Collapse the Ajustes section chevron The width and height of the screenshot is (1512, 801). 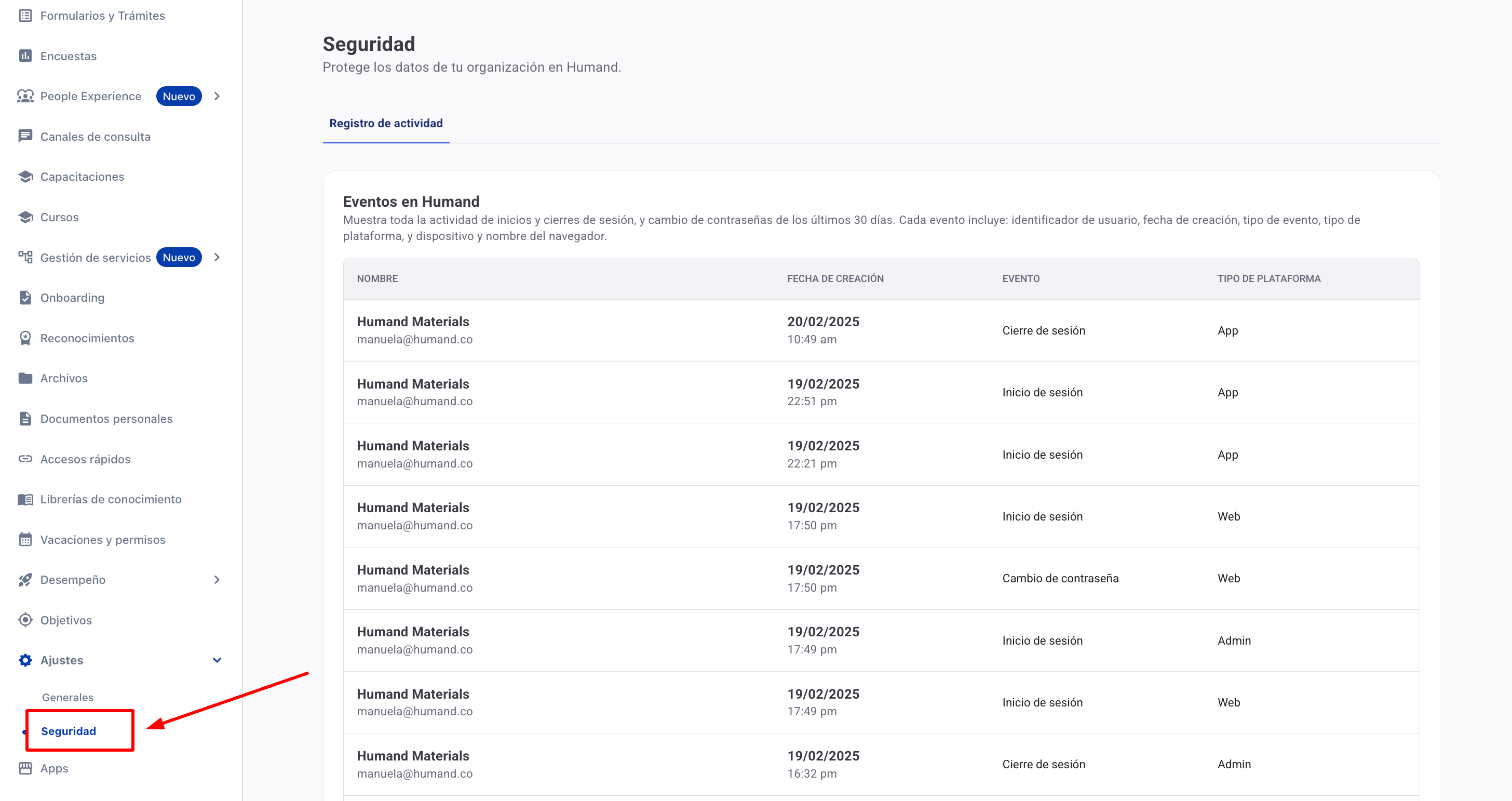[x=217, y=660]
